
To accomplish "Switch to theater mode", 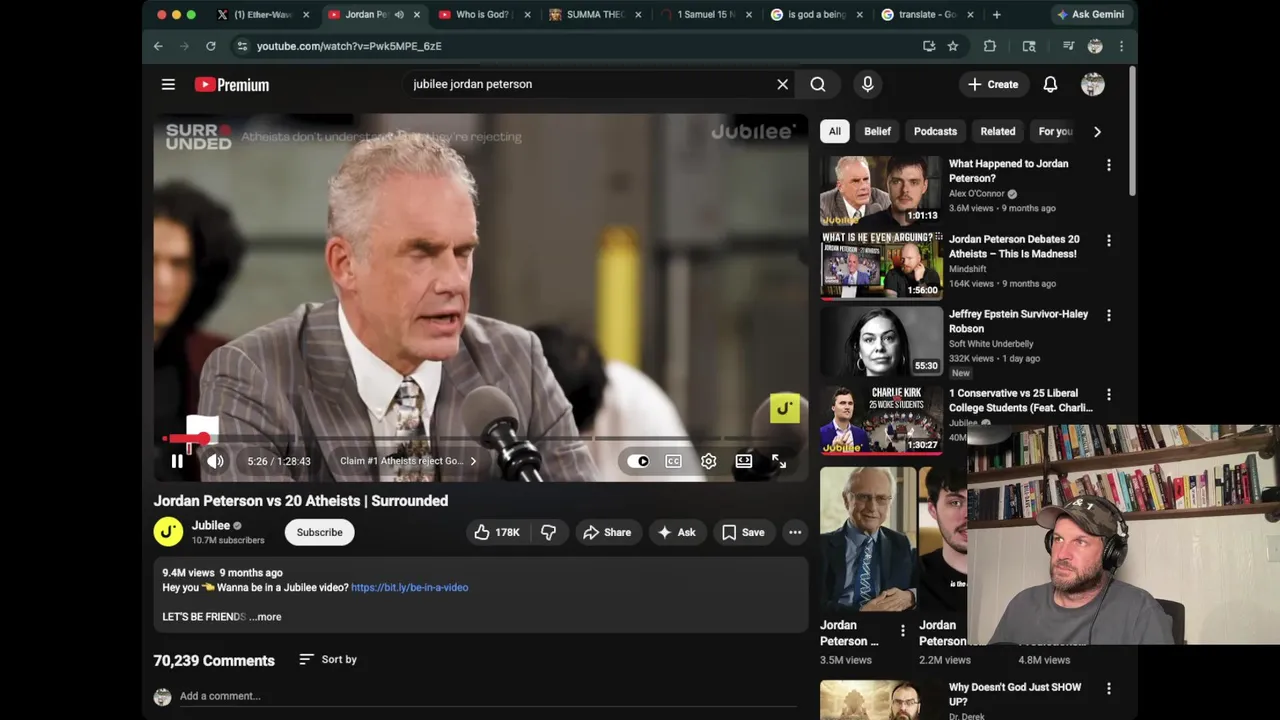I will point(744,461).
